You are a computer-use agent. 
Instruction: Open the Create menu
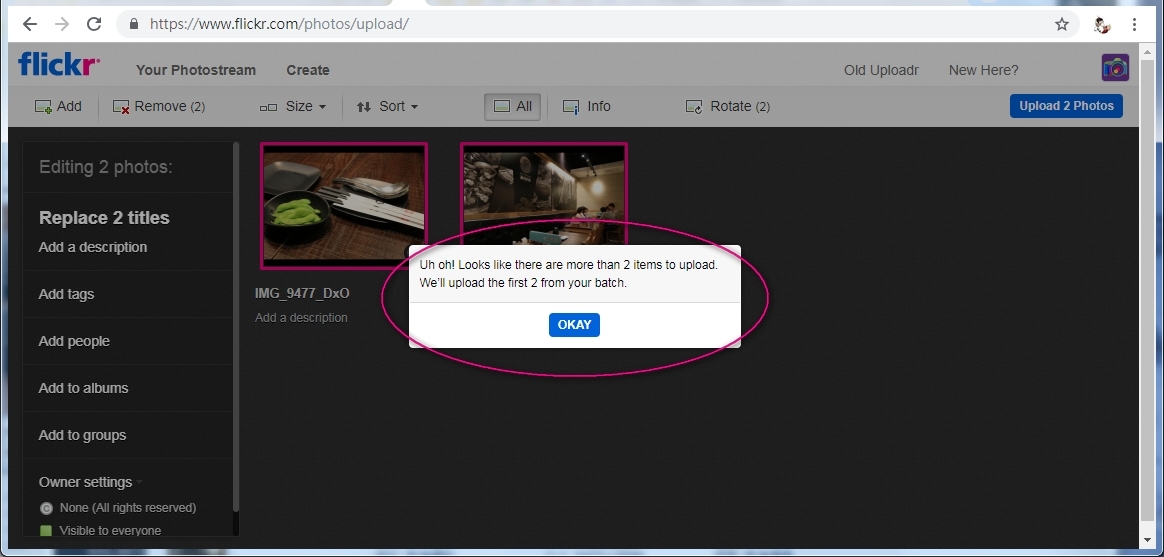pyautogui.click(x=308, y=70)
